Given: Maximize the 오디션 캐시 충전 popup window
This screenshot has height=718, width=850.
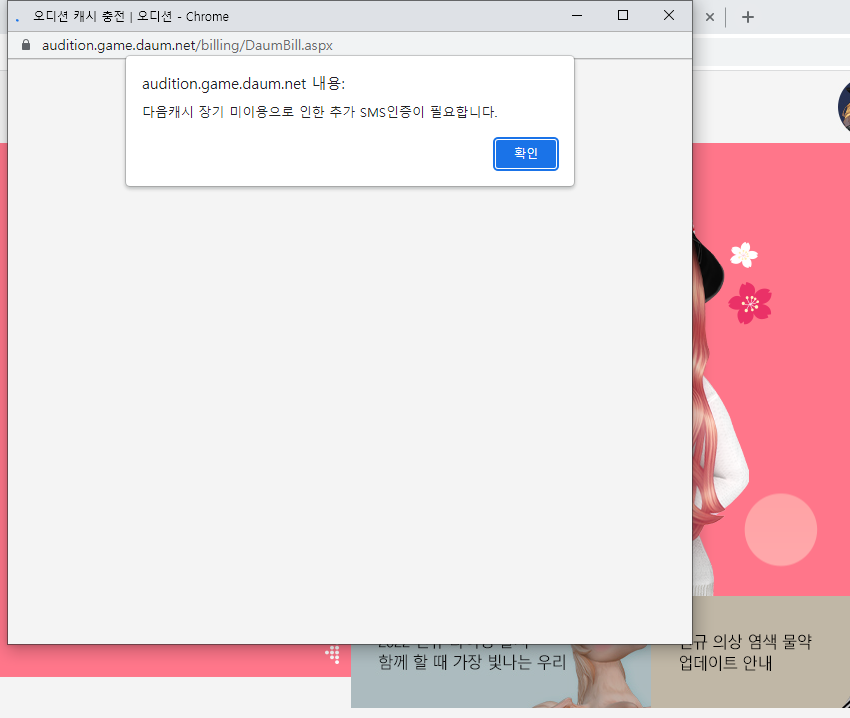Looking at the screenshot, I should coord(623,16).
